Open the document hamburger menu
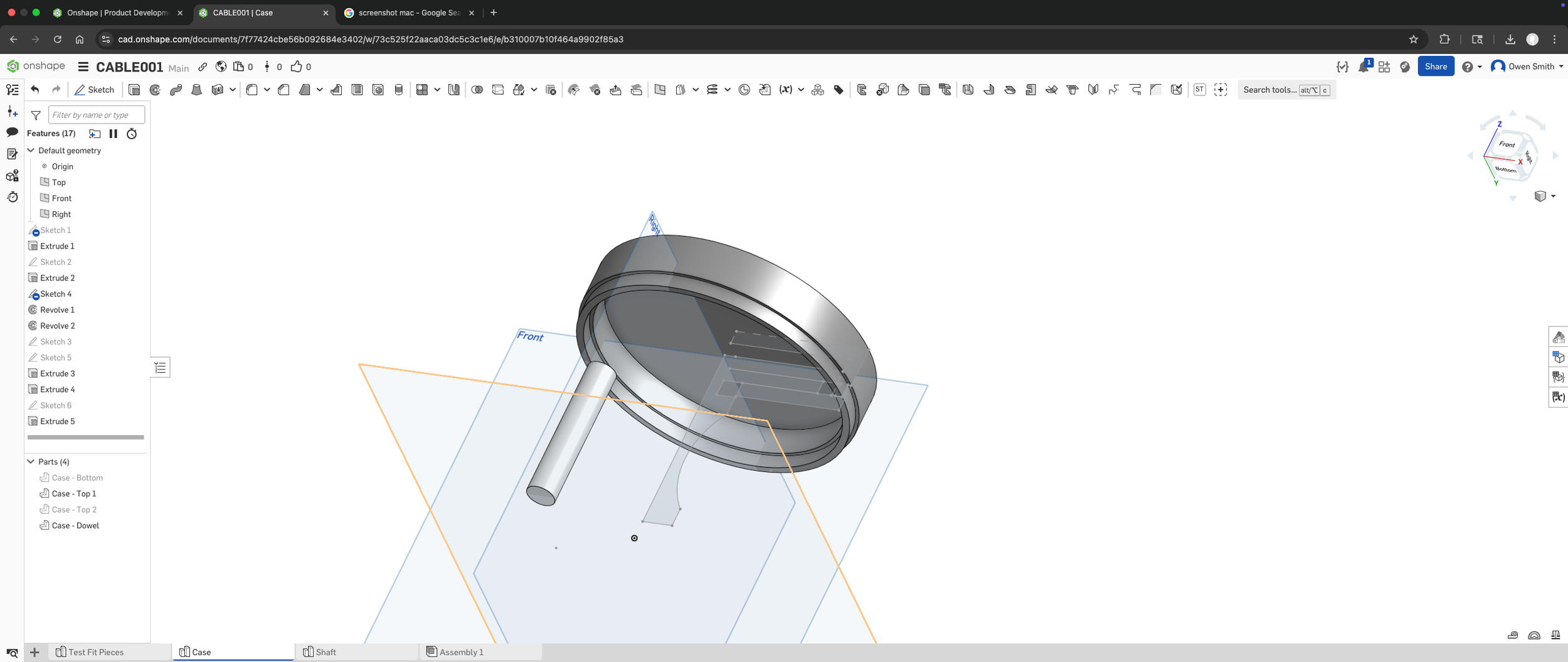 [83, 67]
